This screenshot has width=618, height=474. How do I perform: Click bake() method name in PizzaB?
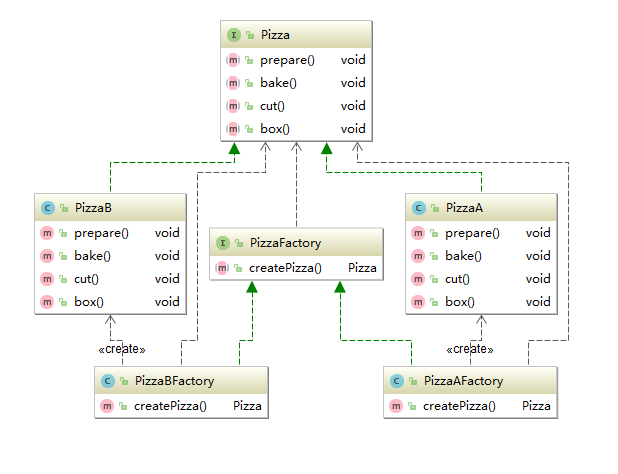92,256
